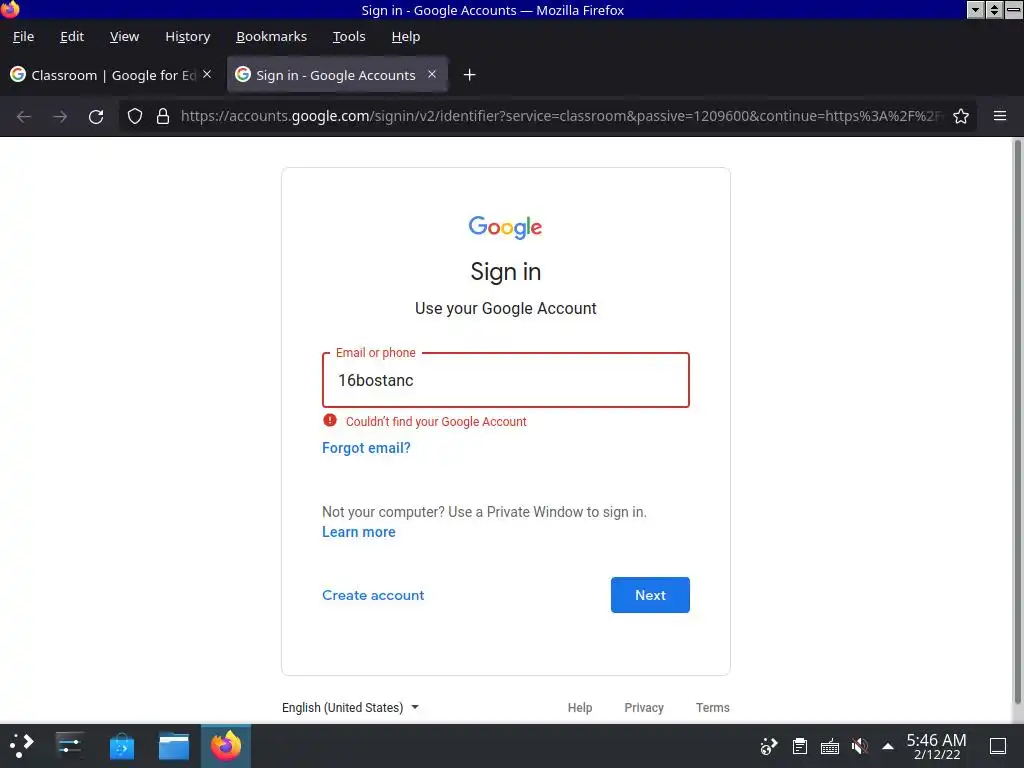Show site security padlock info
Viewport: 1024px width, 768px height.
point(163,116)
